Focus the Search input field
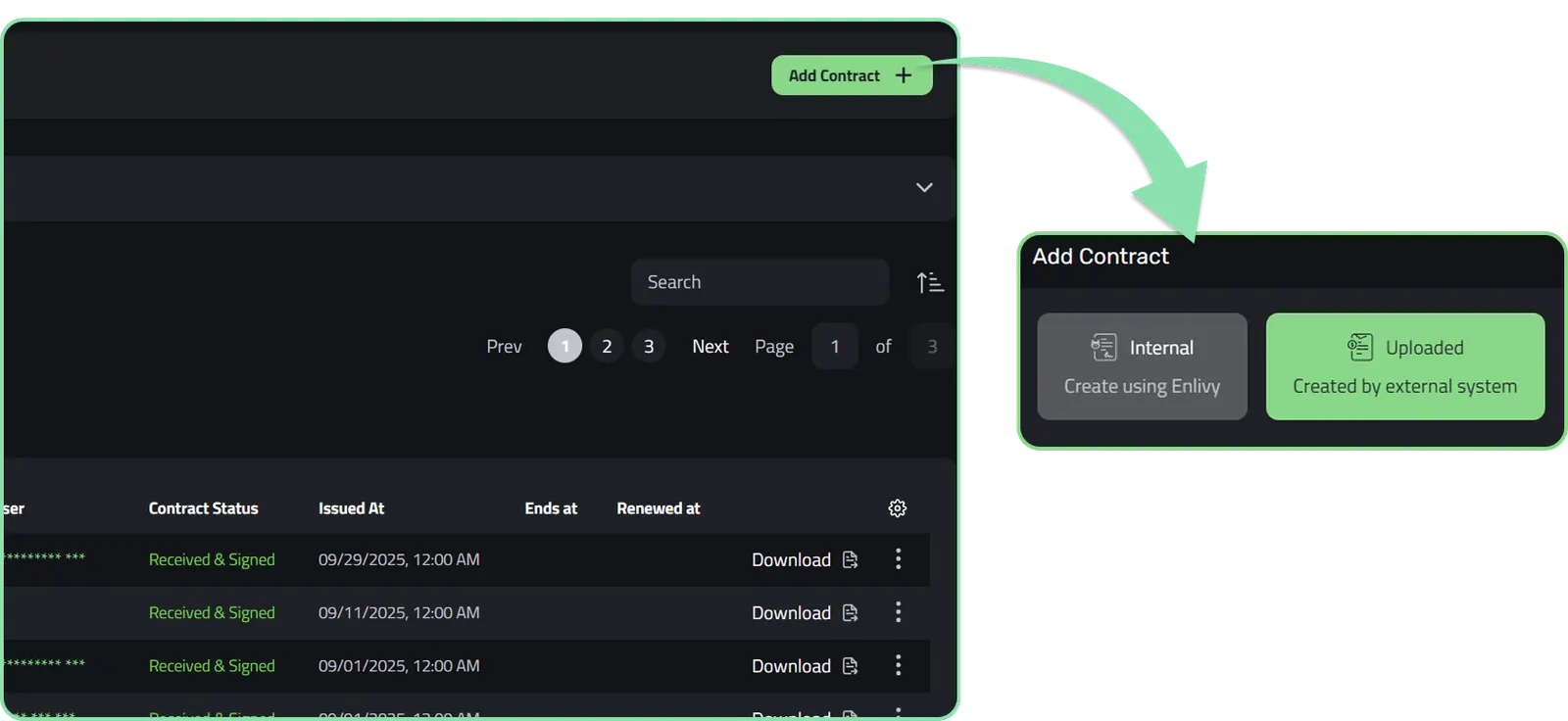The image size is (1568, 721). pos(760,282)
